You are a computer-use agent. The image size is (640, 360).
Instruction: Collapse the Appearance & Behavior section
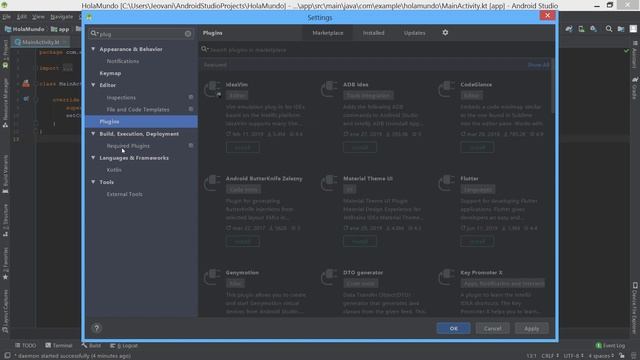(x=93, y=49)
